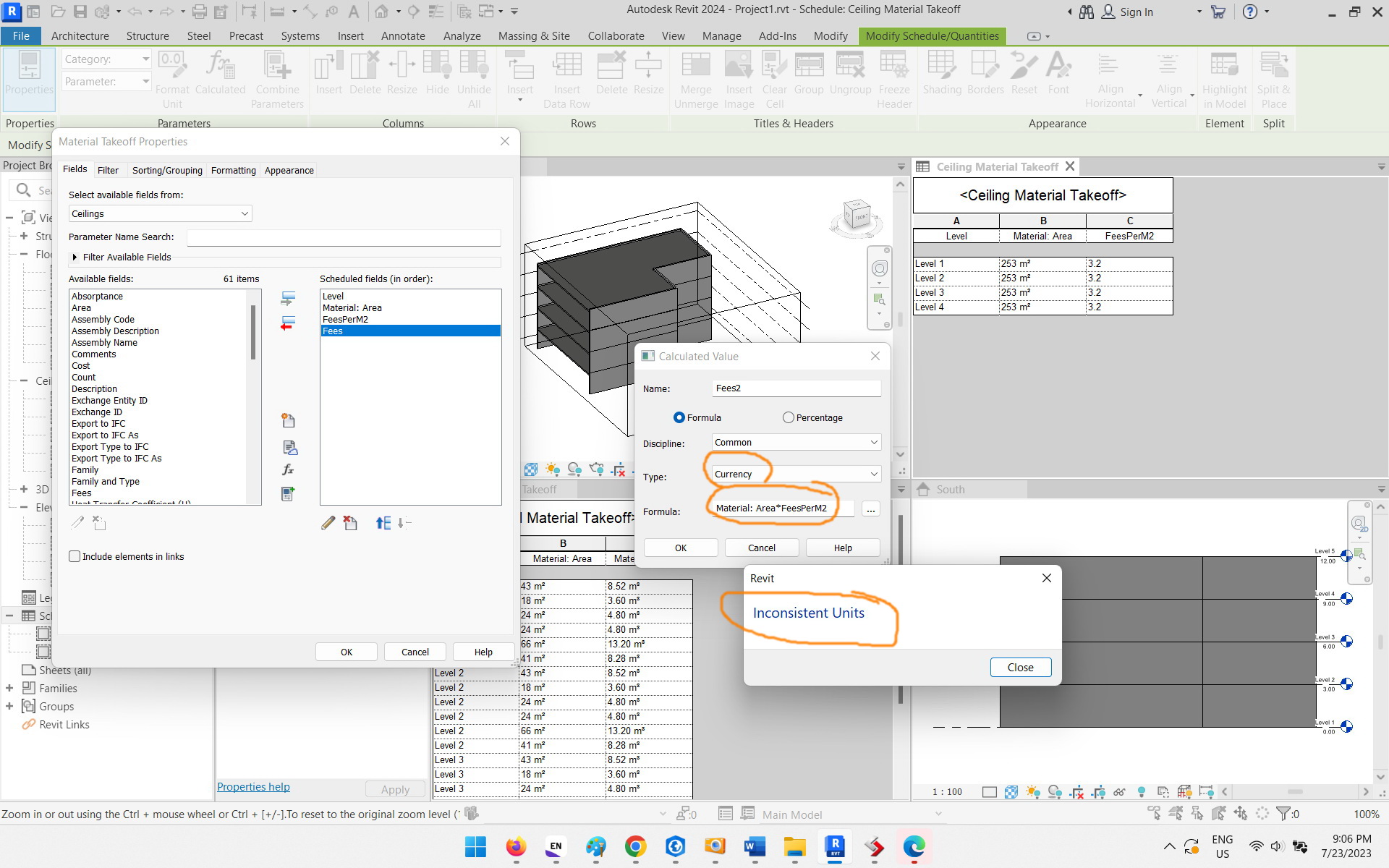Switch to the Sorting/Grouping tab
This screenshot has height=868, width=1389.
165,170
